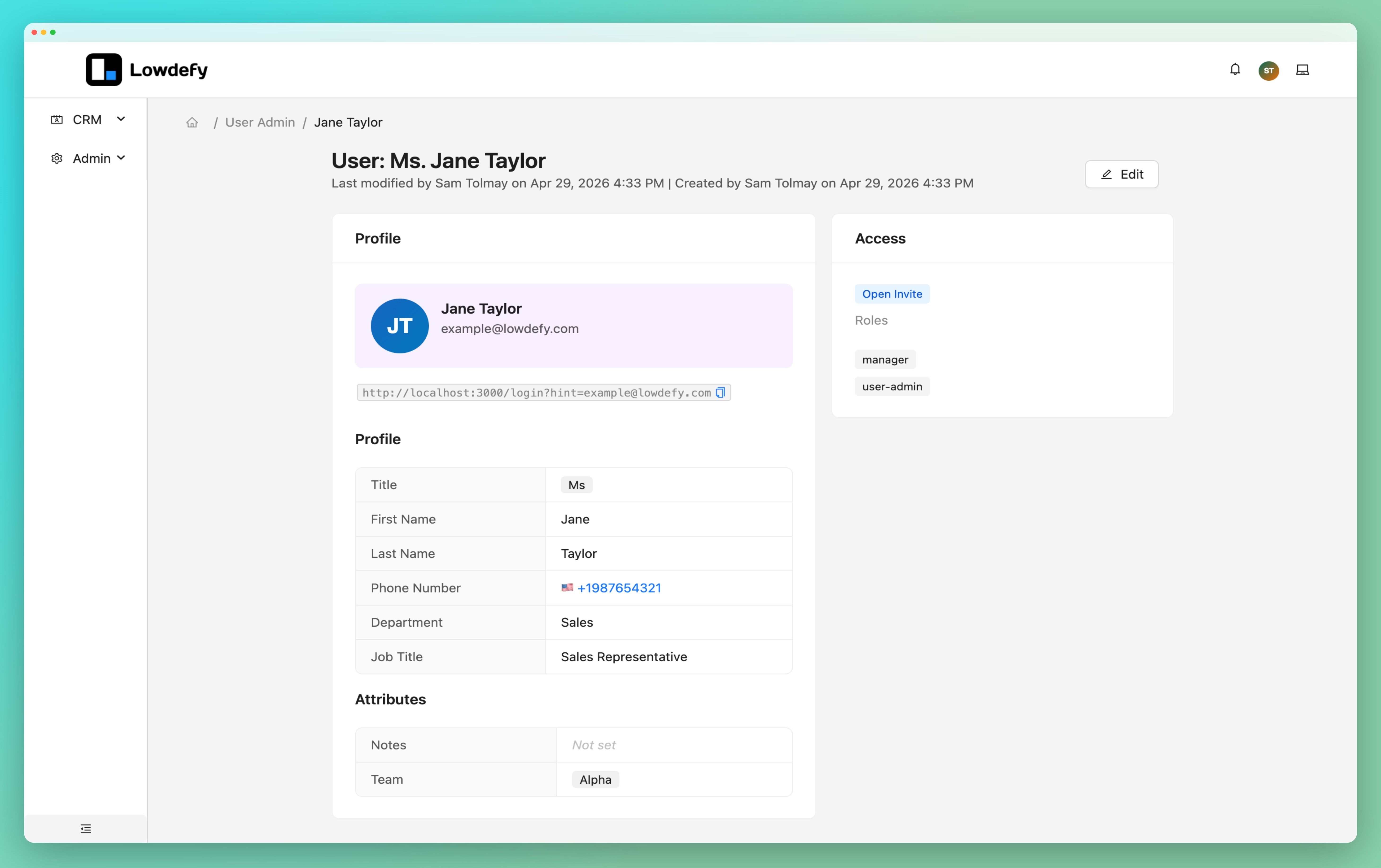Screen dimensions: 1381x868
Task: Click the Notes row label
Action: click(388, 745)
